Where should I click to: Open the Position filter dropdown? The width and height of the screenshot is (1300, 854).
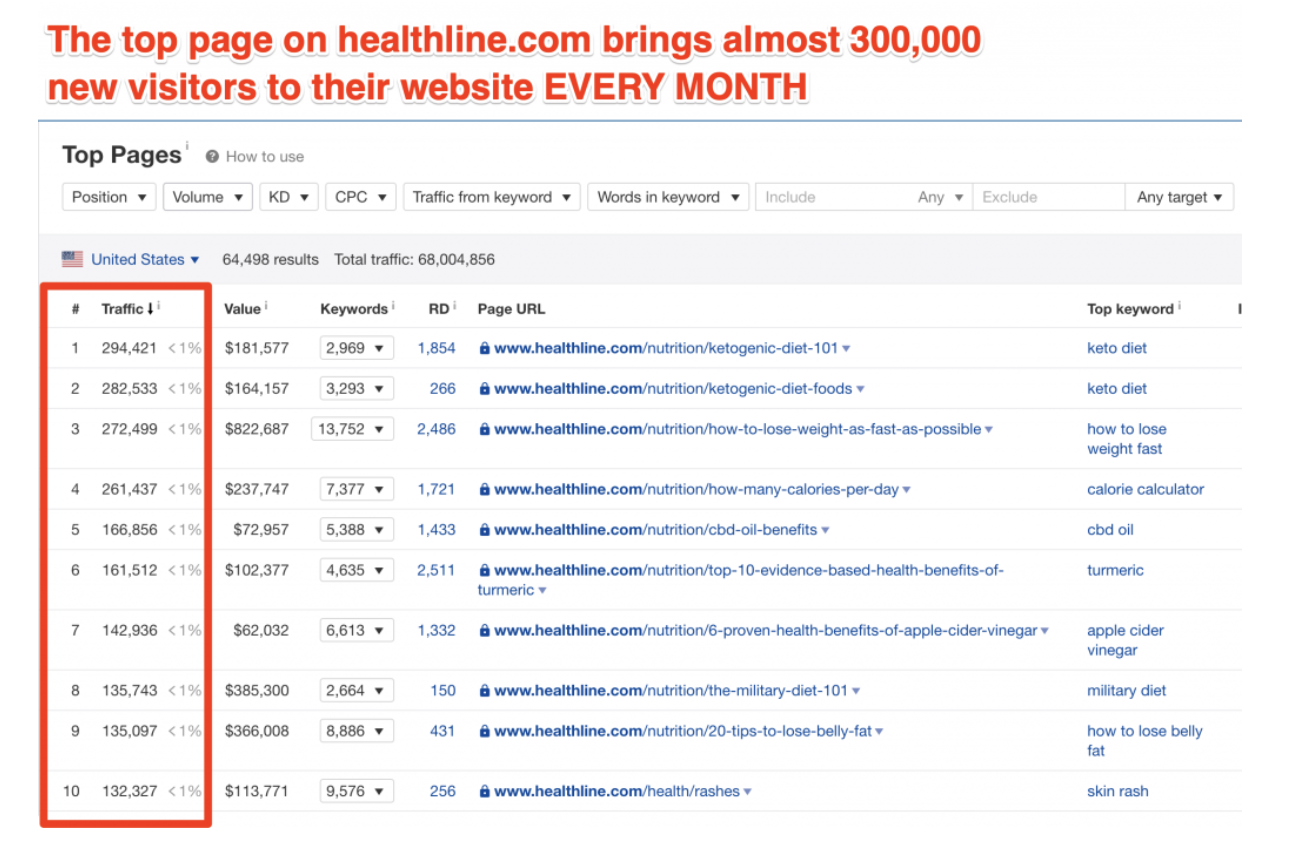[109, 197]
